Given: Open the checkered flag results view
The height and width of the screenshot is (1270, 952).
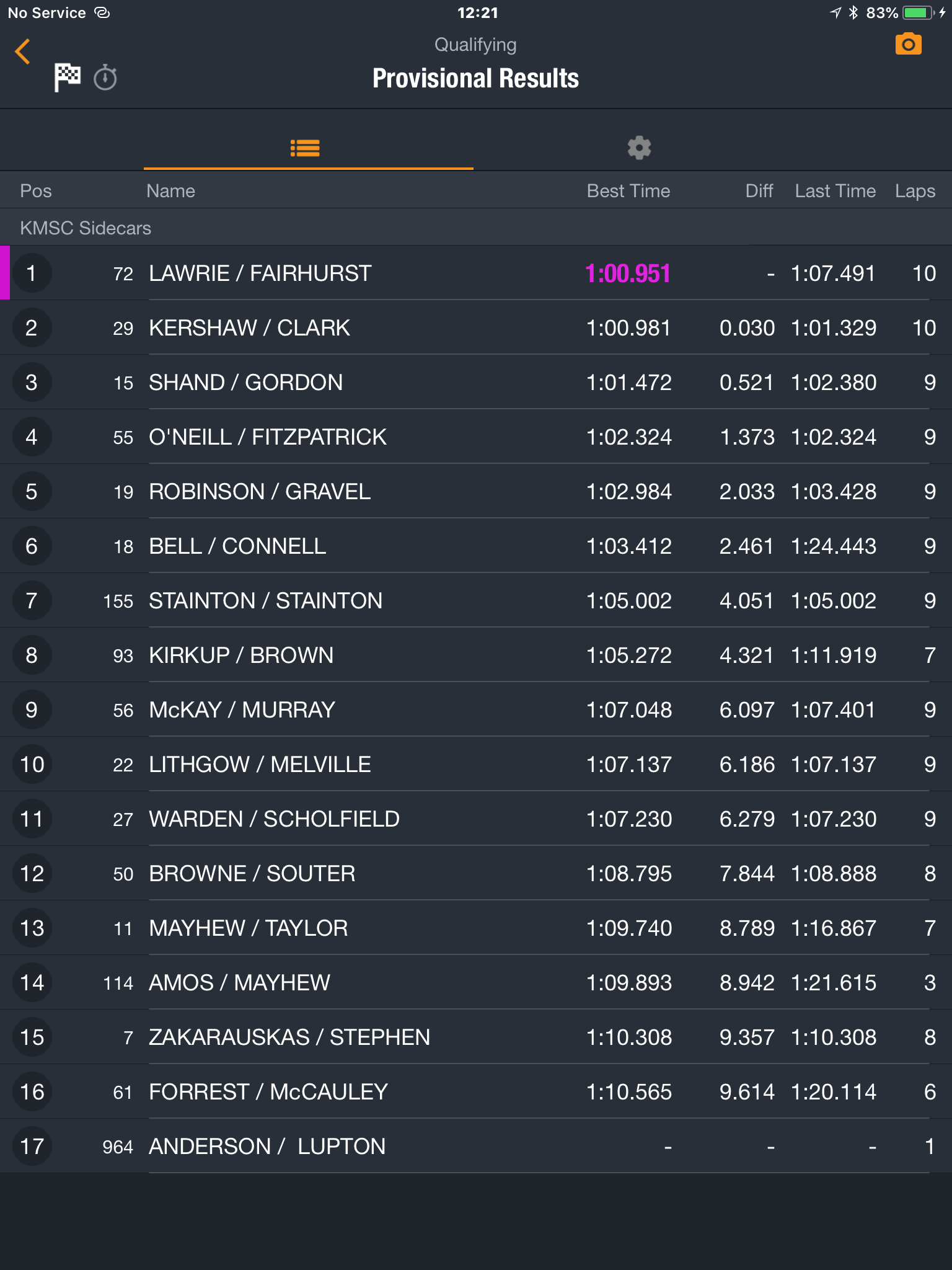Looking at the screenshot, I should pyautogui.click(x=67, y=78).
